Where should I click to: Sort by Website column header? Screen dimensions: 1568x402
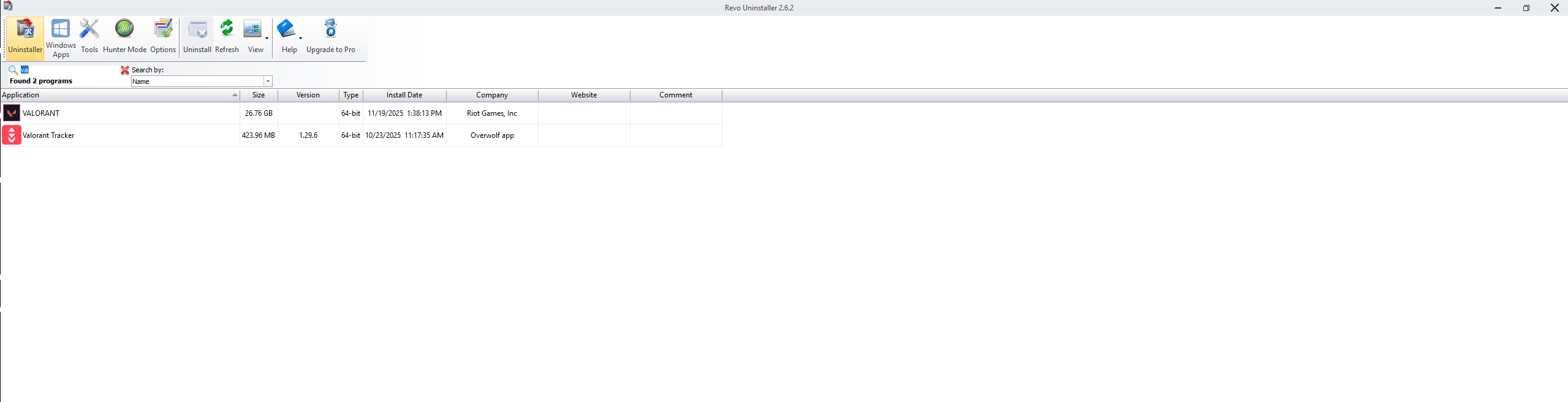click(584, 95)
